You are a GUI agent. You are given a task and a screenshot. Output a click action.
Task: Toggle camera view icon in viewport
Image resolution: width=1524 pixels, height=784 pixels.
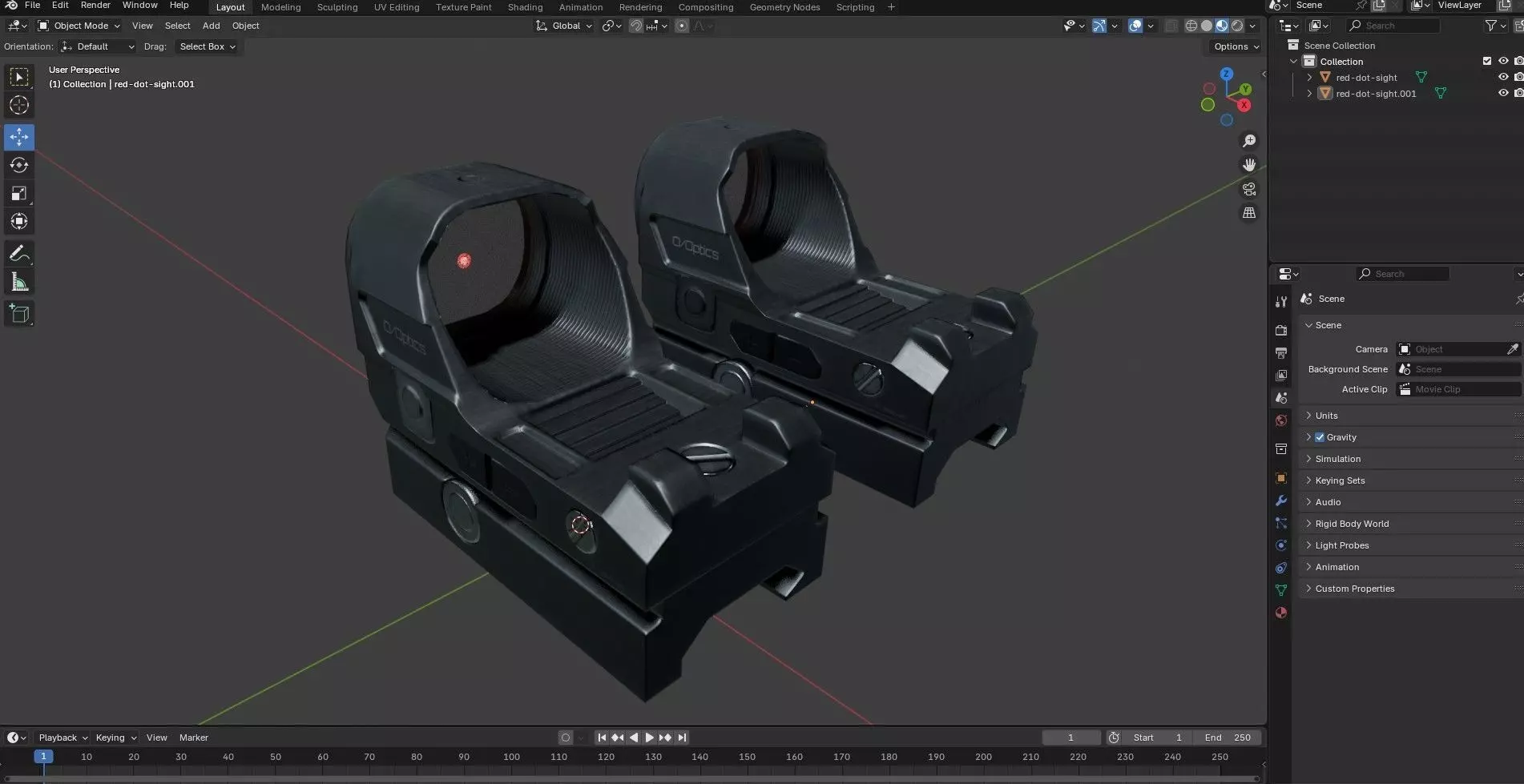1248,189
